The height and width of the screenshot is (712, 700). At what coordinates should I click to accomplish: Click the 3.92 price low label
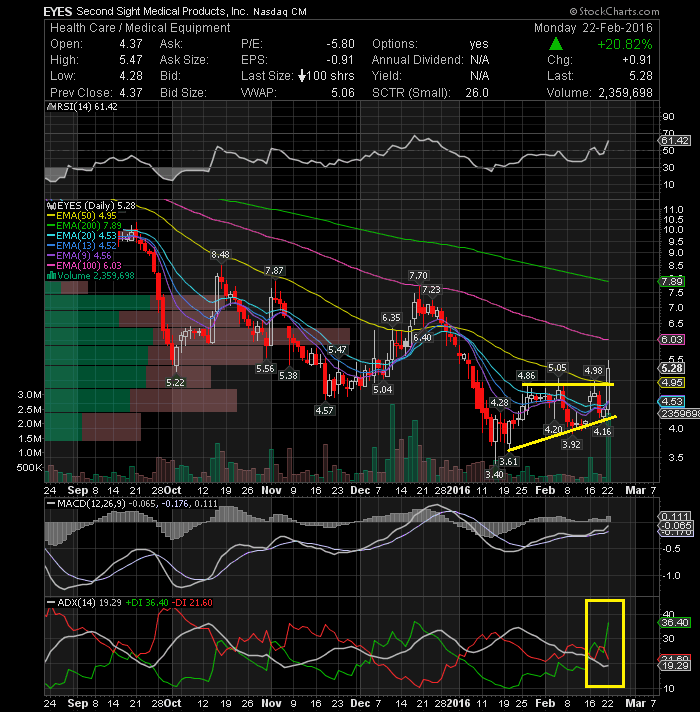(x=571, y=445)
